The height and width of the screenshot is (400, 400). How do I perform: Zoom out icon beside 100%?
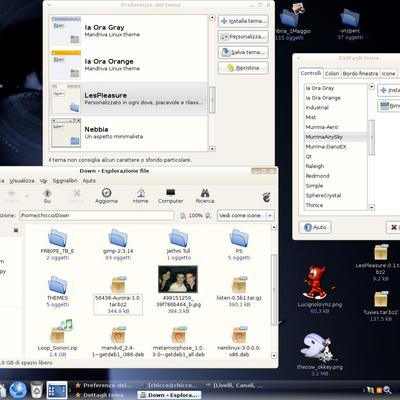pos(183,216)
